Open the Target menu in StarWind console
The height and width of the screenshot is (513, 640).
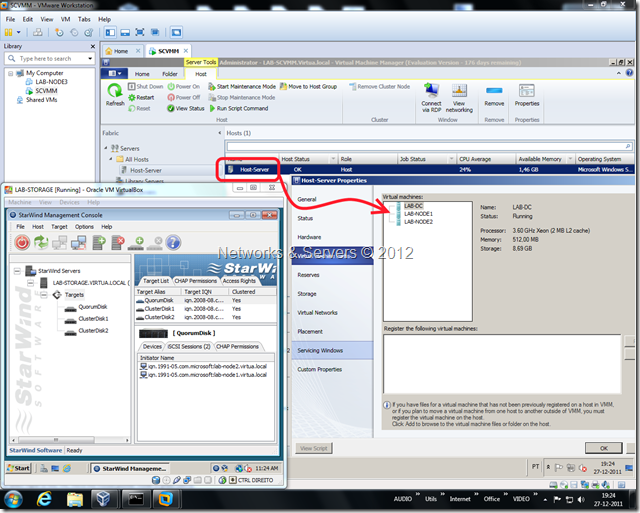click(59, 227)
